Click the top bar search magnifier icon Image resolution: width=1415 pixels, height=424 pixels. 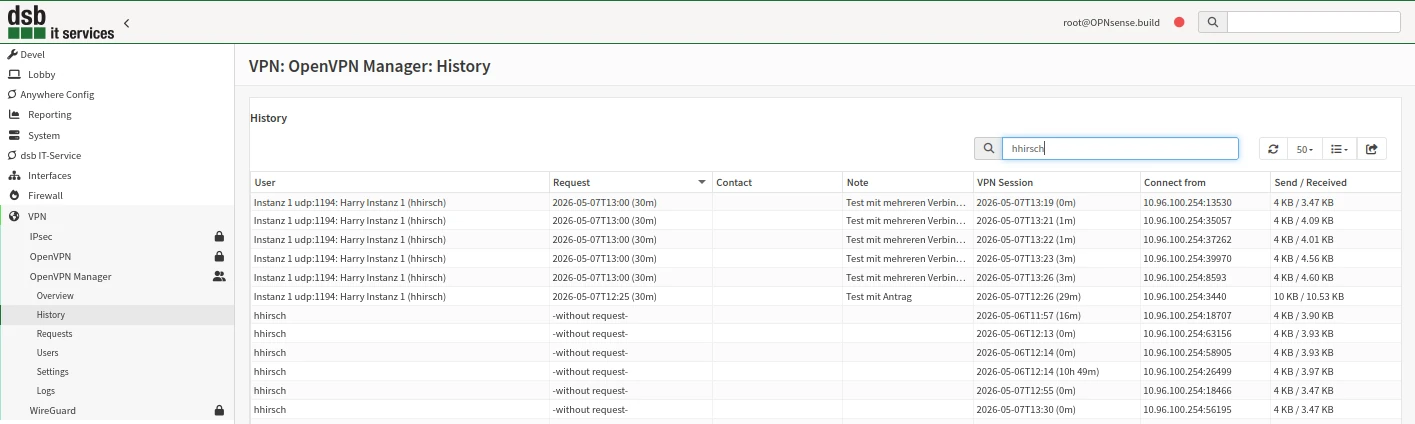1212,22
